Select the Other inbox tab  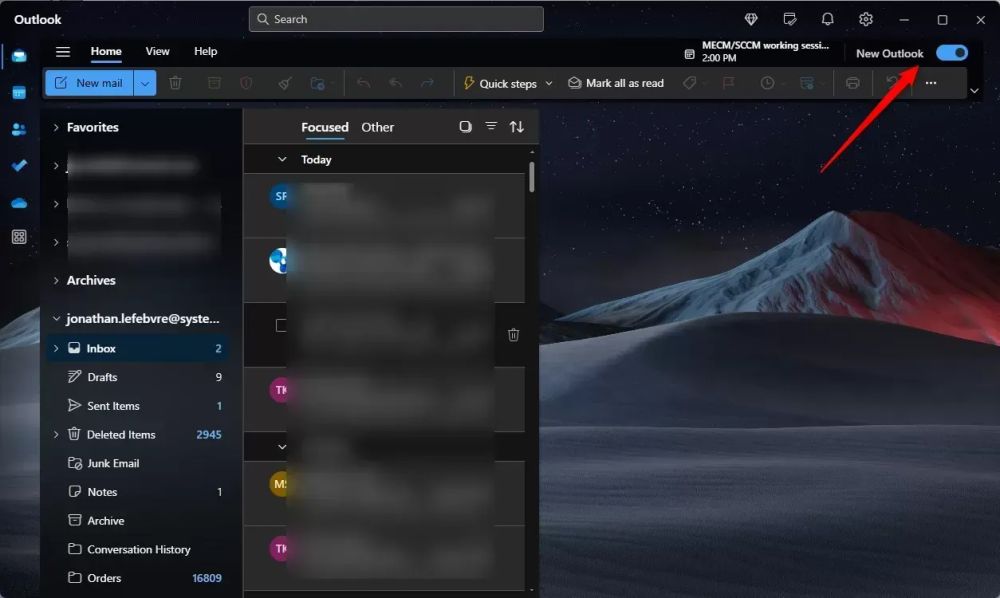pyautogui.click(x=378, y=127)
